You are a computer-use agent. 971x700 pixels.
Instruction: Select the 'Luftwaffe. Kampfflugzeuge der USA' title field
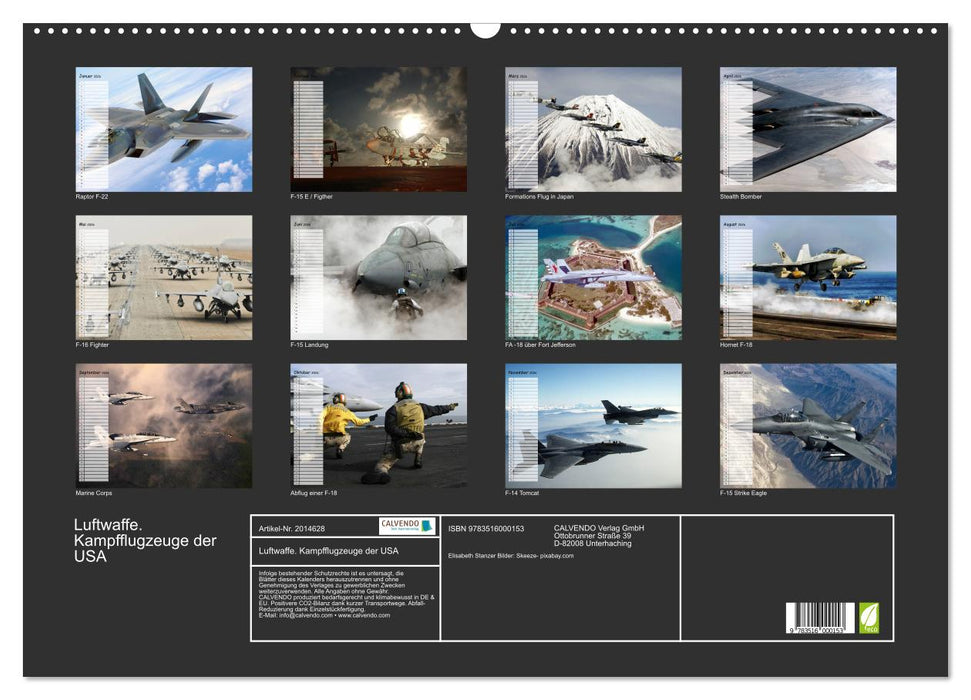(x=328, y=550)
